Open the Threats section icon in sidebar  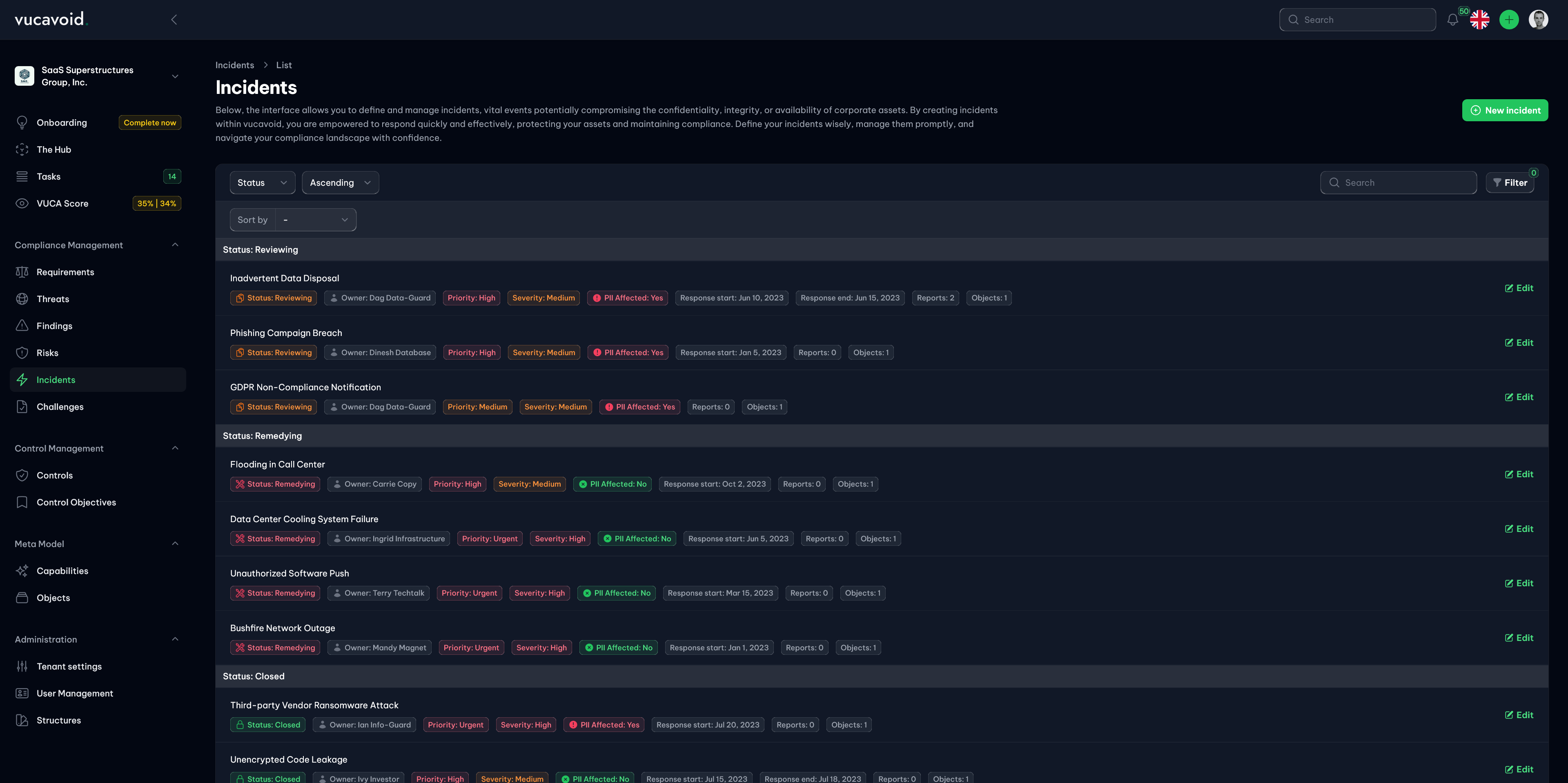tap(22, 299)
